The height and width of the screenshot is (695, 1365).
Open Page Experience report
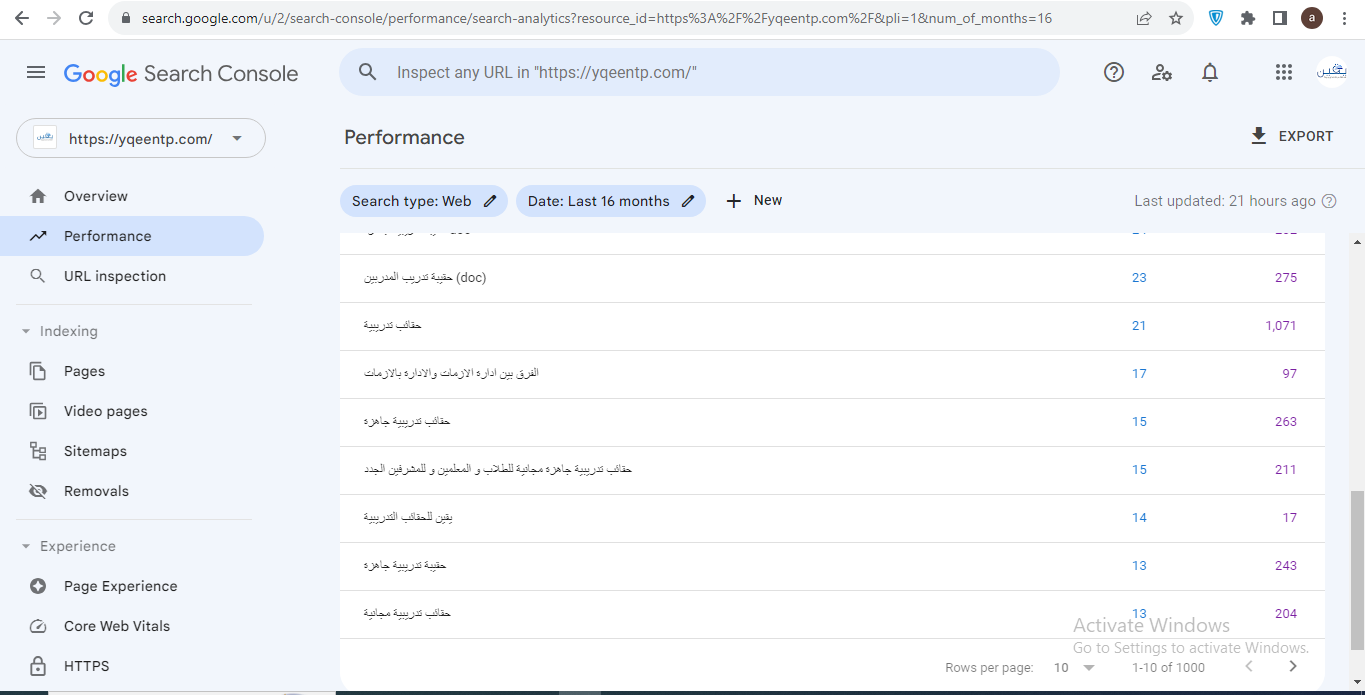(x=132, y=586)
